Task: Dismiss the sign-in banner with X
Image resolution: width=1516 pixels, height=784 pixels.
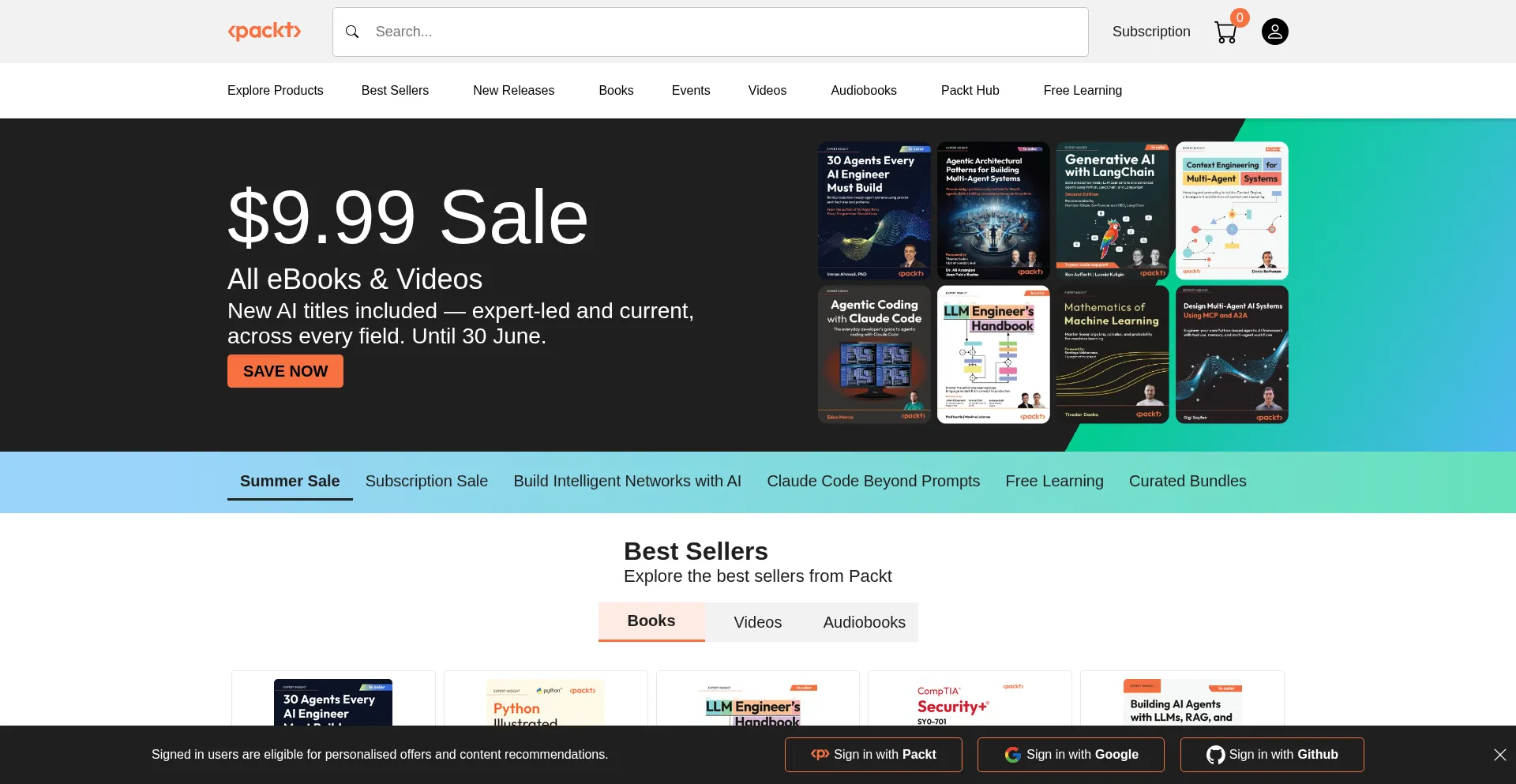Action: tap(1500, 755)
